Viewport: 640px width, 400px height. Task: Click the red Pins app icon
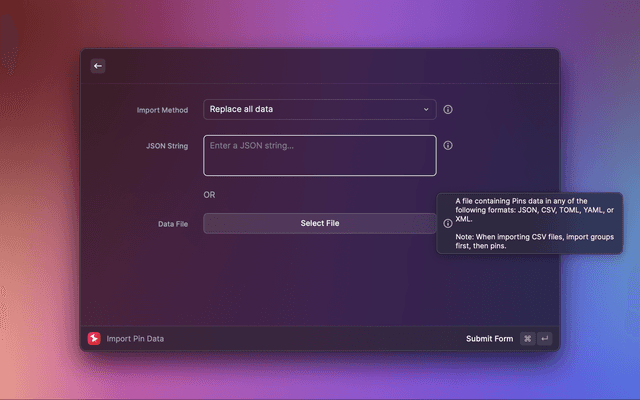pyautogui.click(x=94, y=339)
